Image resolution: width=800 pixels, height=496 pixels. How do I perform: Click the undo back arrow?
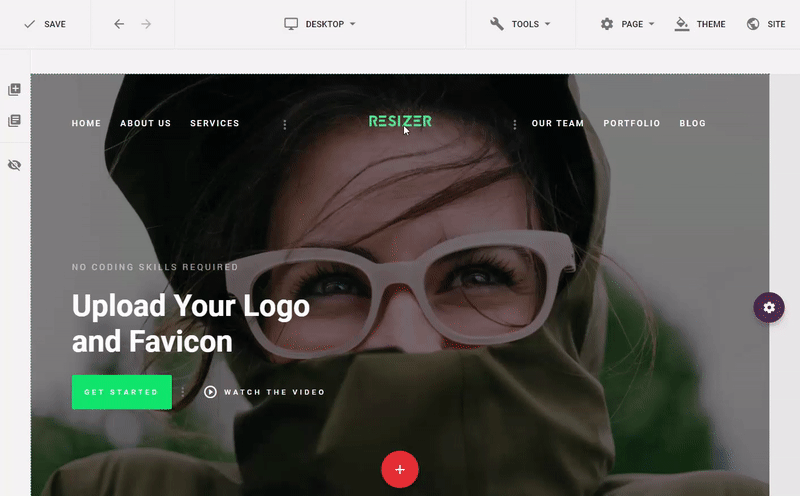pyautogui.click(x=119, y=24)
